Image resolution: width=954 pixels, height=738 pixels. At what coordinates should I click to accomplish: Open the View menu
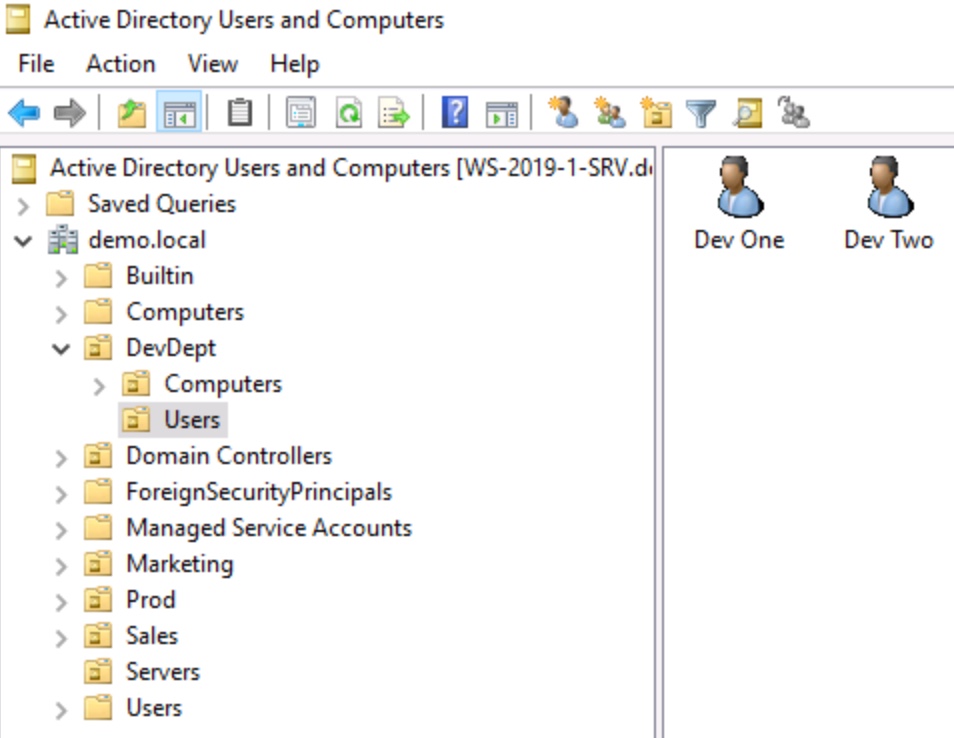(x=212, y=63)
